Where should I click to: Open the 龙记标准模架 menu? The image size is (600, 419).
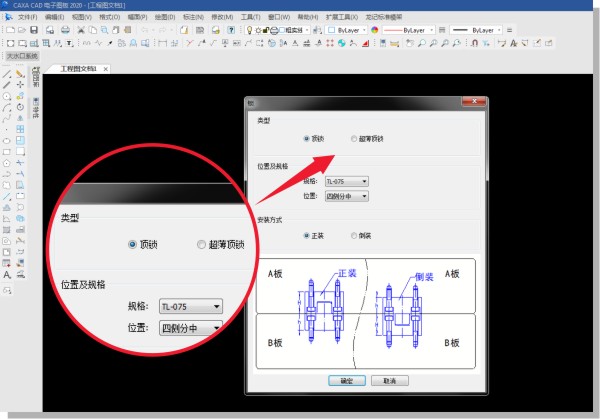point(383,17)
